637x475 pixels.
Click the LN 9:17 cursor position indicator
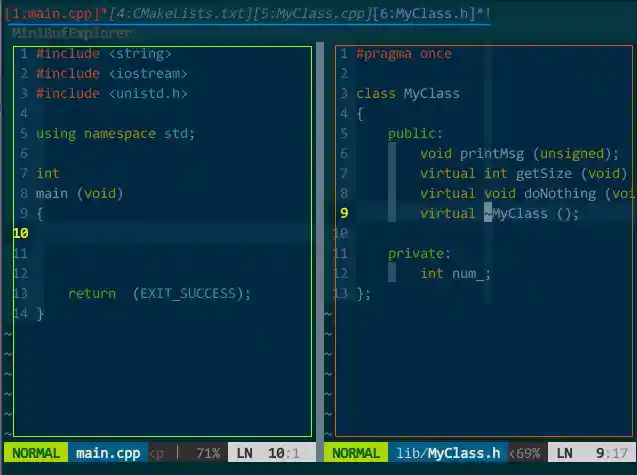point(592,453)
